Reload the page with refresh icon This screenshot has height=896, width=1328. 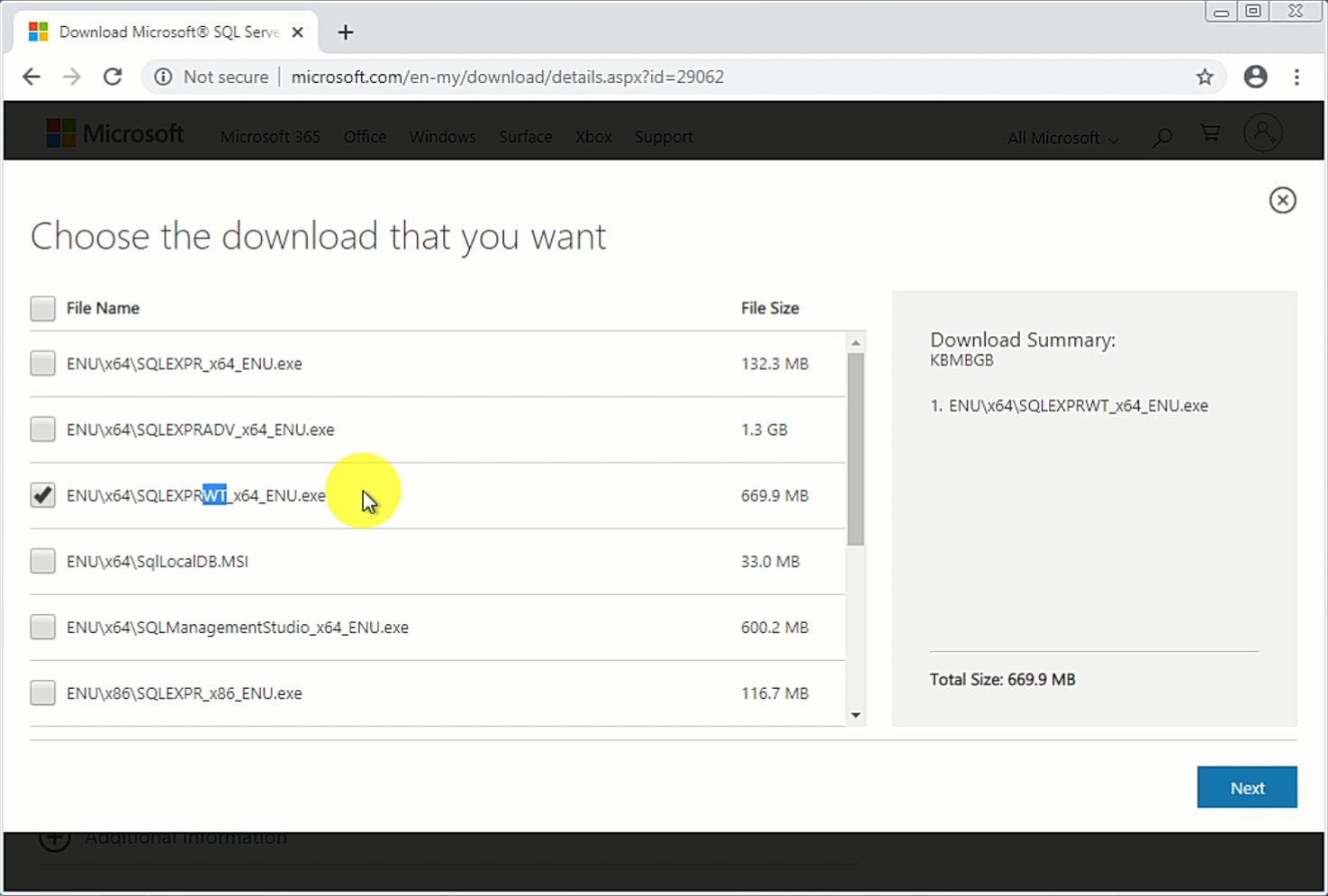point(113,77)
